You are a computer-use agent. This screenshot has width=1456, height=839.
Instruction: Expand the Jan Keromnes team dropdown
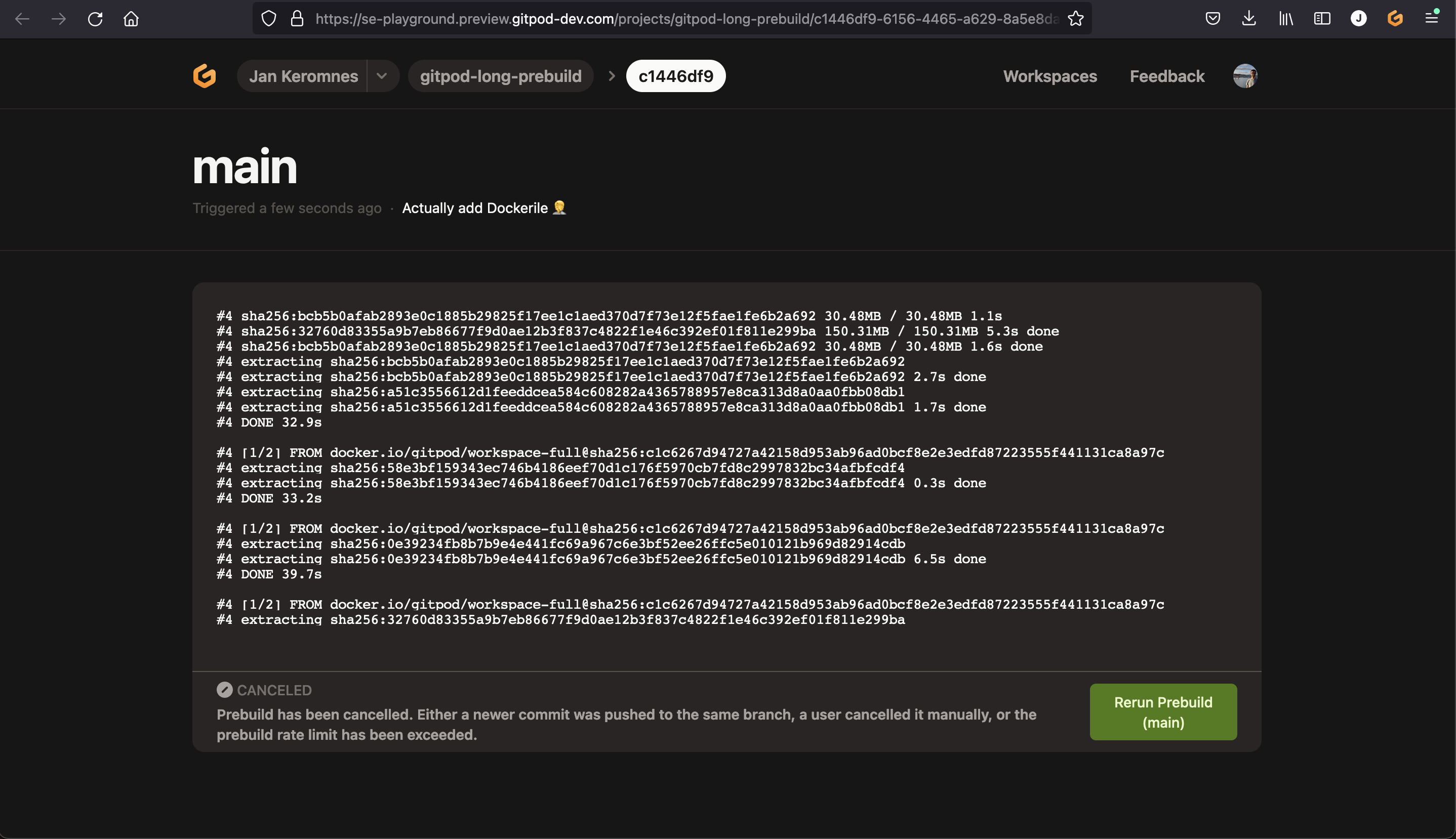coord(382,76)
